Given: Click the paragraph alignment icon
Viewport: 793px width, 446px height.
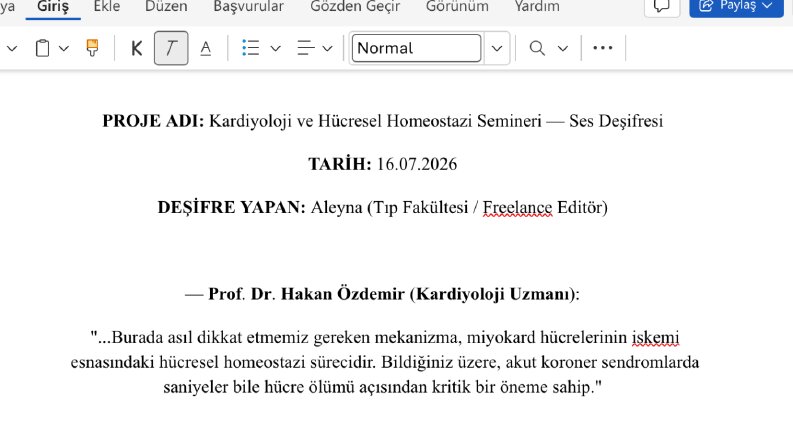Looking at the screenshot, I should tap(306, 48).
